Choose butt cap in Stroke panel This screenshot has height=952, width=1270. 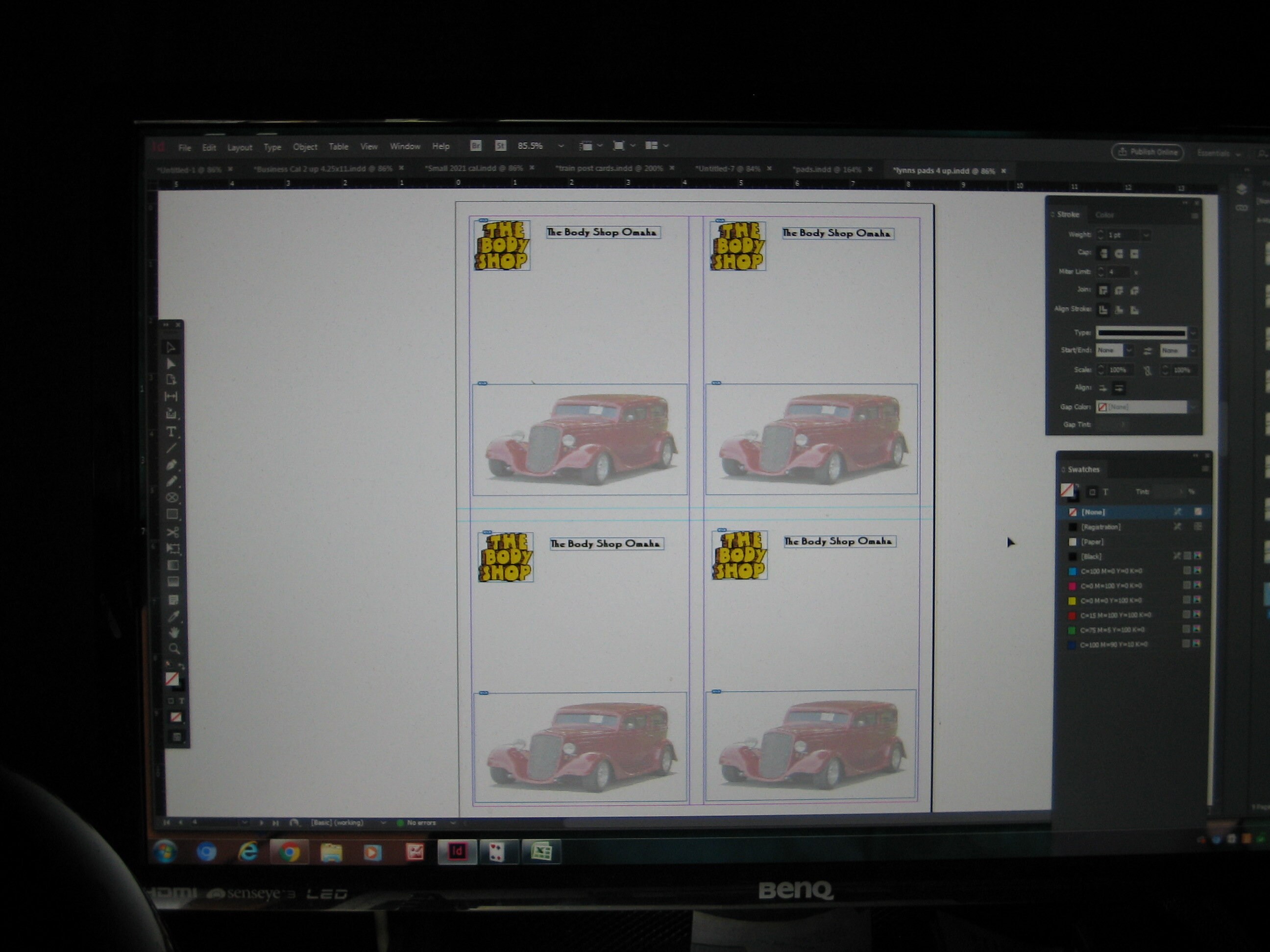coord(1103,253)
